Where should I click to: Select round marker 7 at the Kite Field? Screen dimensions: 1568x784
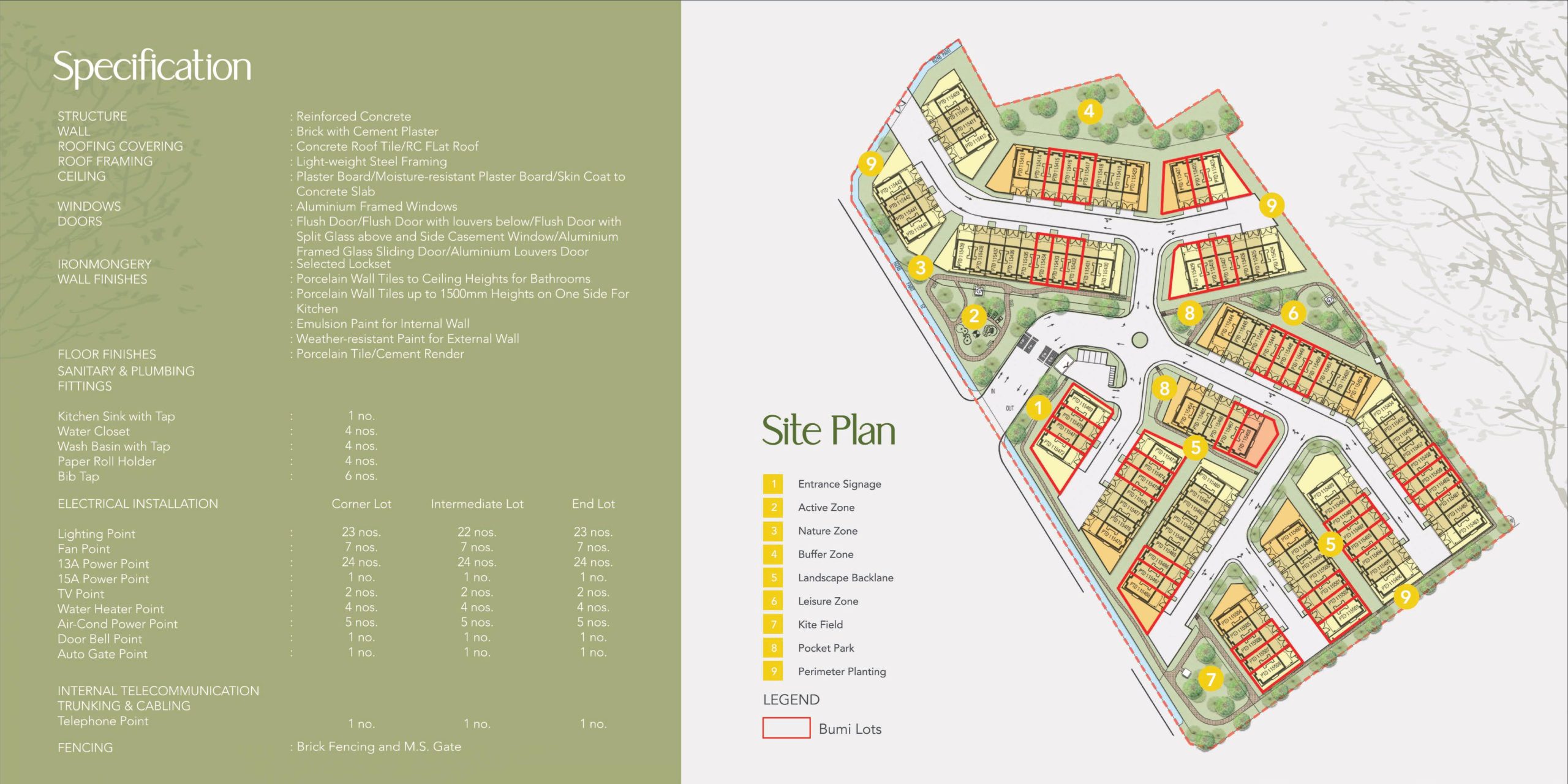1210,679
